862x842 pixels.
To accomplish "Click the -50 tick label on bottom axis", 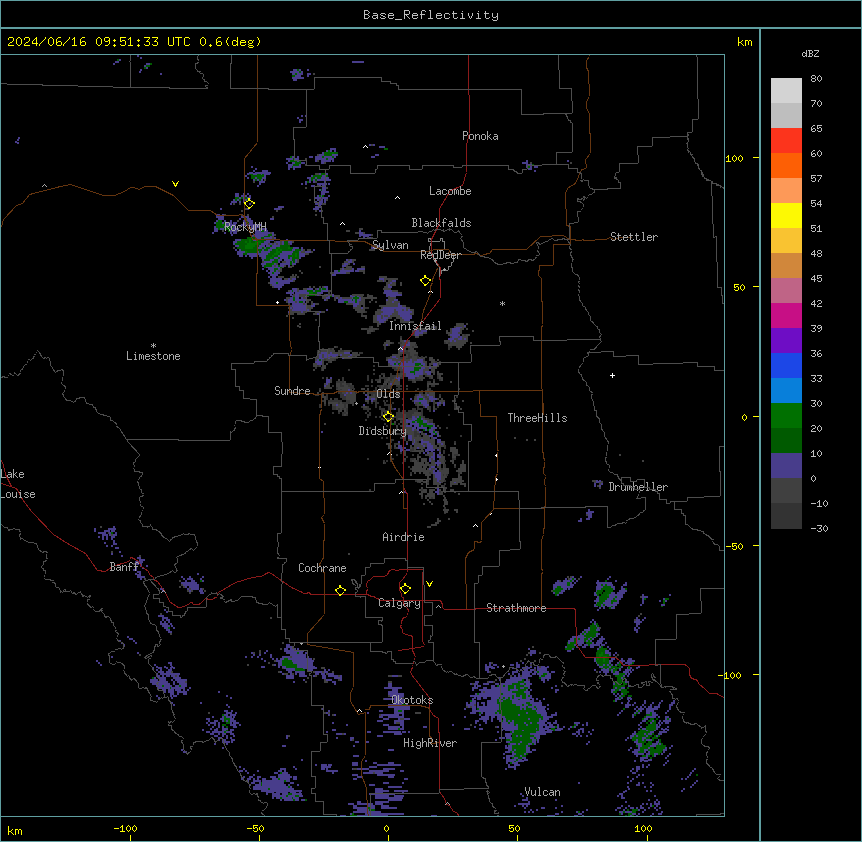I will click(x=255, y=828).
